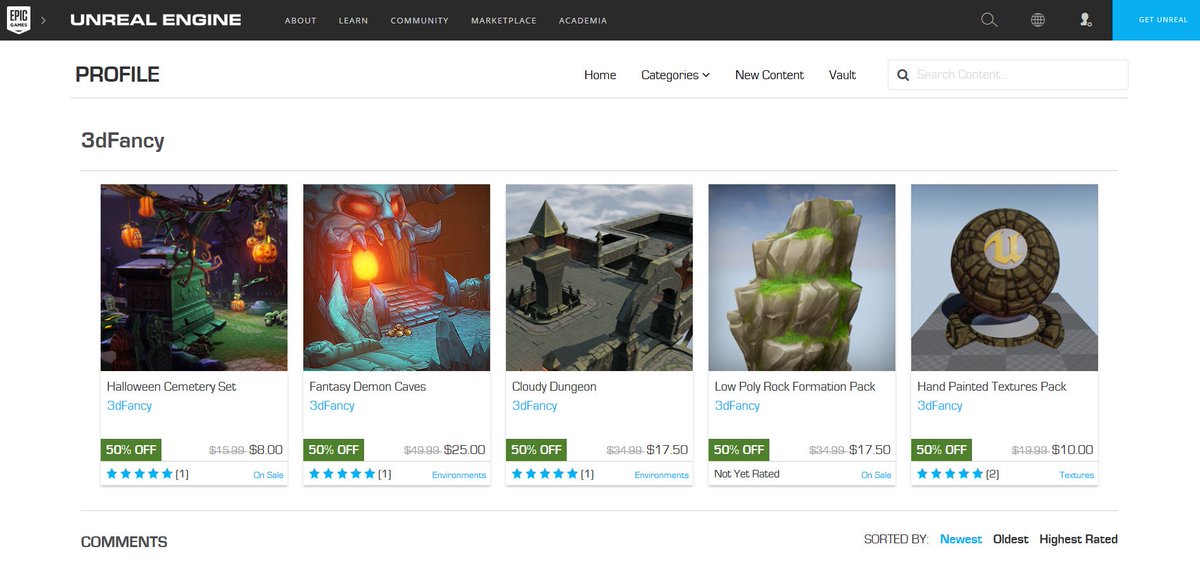Image resolution: width=1200 pixels, height=587 pixels.
Task: Click the Fantasy Demon Caves title
Action: pos(367,387)
